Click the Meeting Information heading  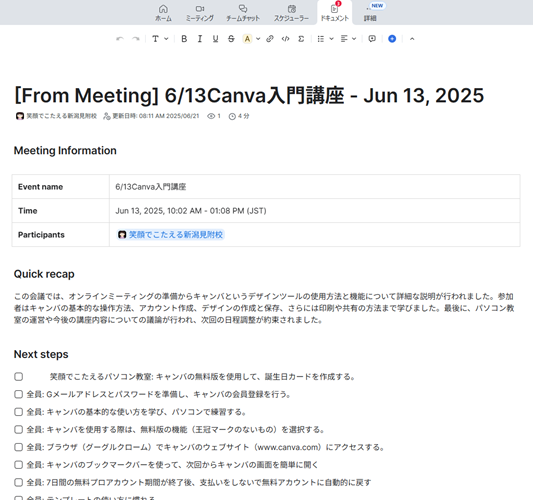[x=65, y=151]
